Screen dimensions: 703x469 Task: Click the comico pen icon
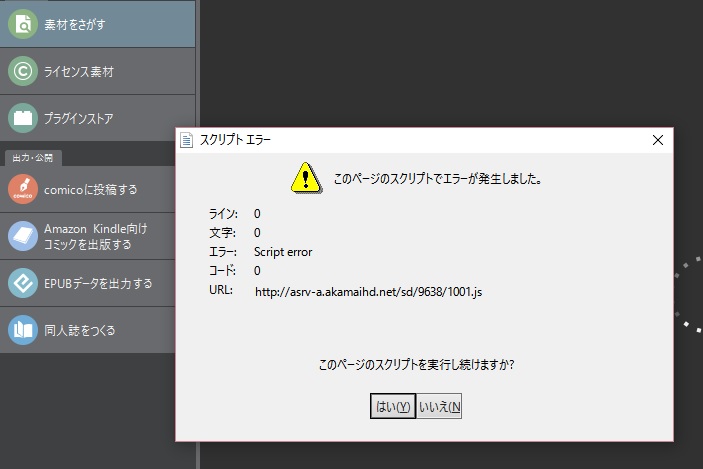23,189
